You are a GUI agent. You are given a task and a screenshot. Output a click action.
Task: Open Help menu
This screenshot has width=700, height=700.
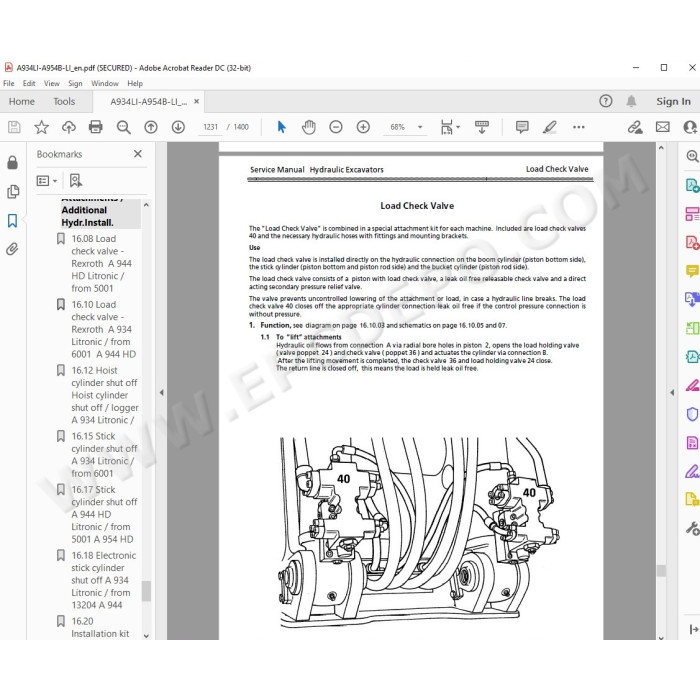point(135,83)
